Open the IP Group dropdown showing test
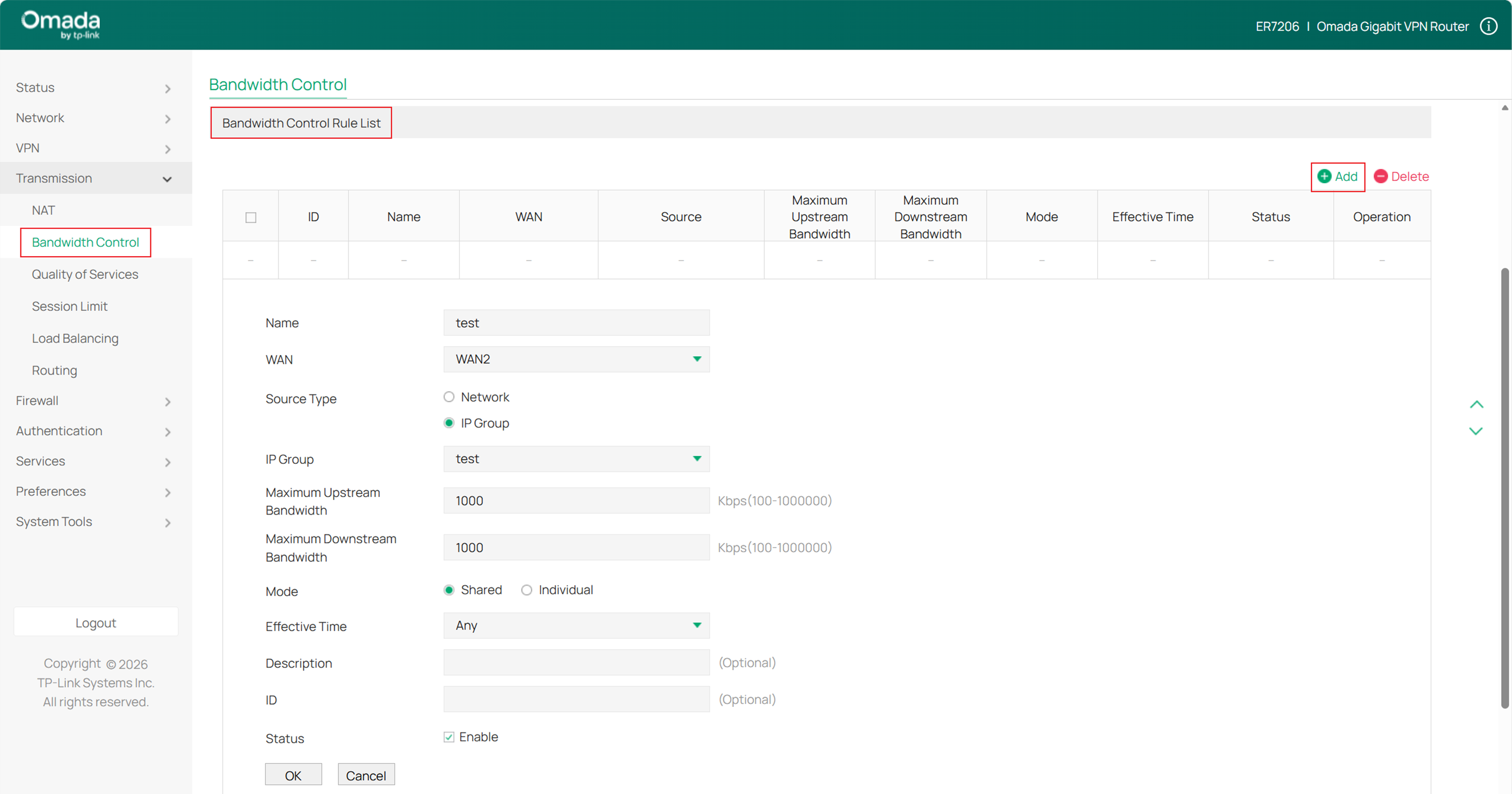This screenshot has width=1512, height=794. 576,459
